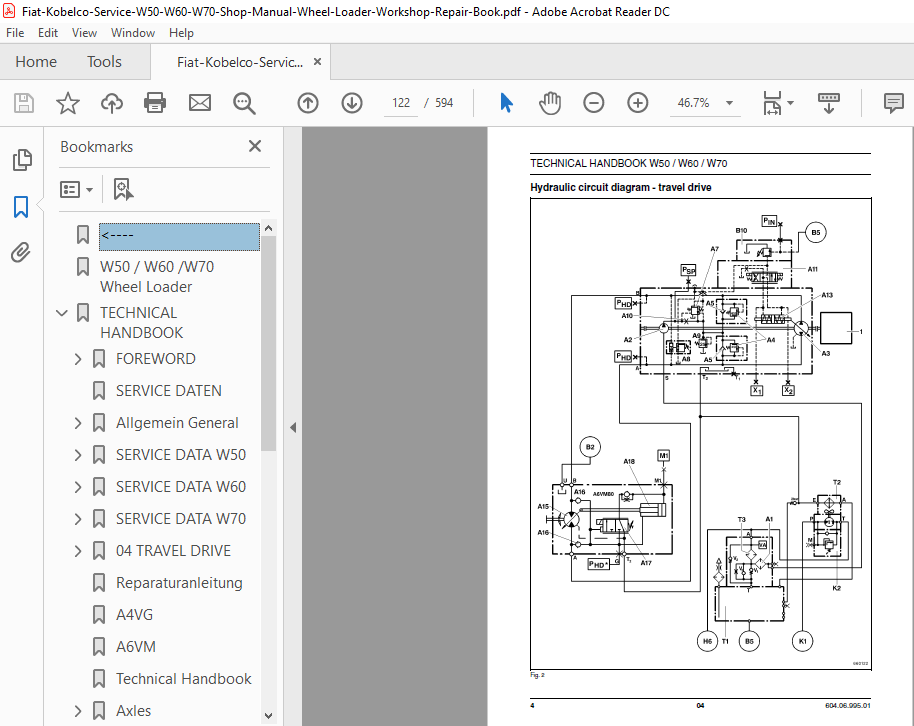Open the Attachments paperclip panel
This screenshot has height=726, width=914.
[21, 252]
